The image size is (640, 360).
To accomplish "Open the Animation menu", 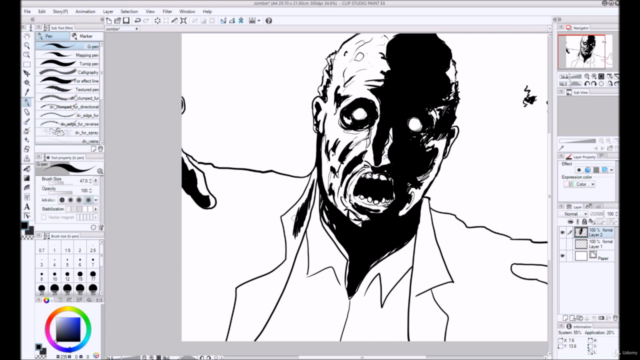I will coord(85,11).
